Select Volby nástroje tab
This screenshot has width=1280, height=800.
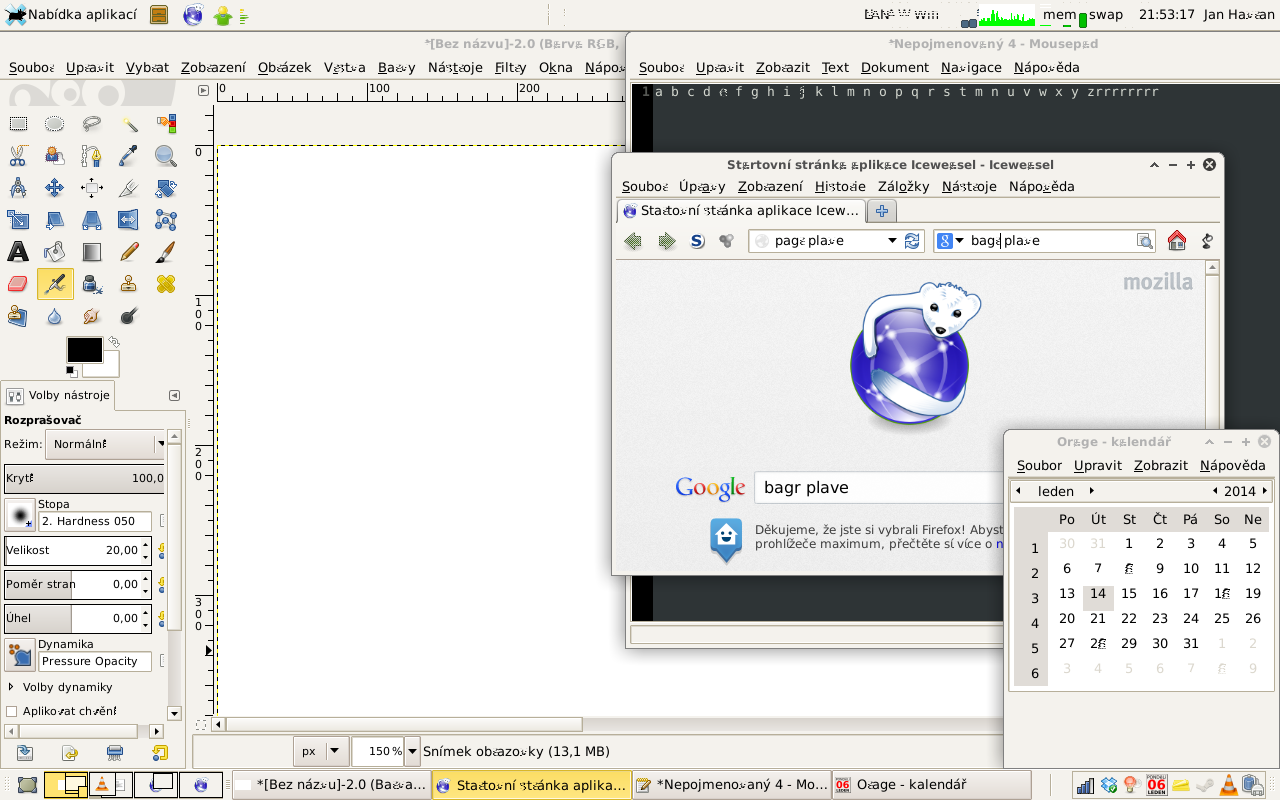(59, 395)
